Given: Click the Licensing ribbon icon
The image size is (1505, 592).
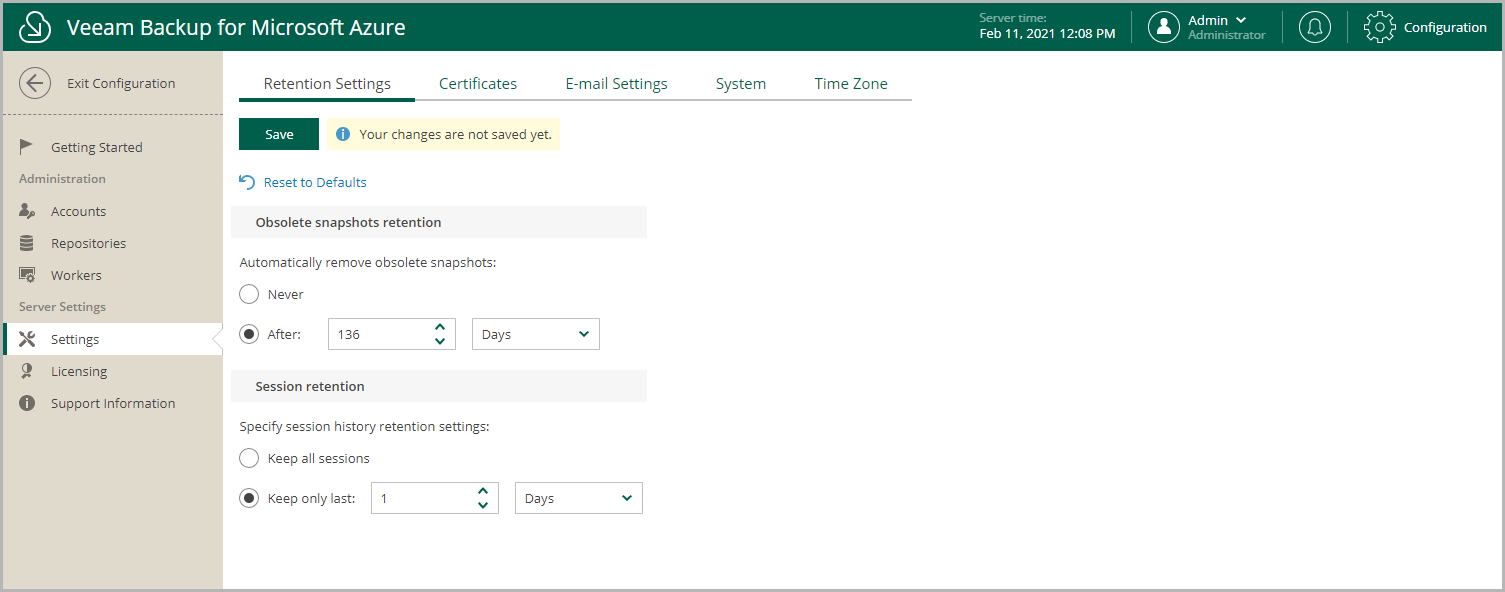Looking at the screenshot, I should pos(27,371).
